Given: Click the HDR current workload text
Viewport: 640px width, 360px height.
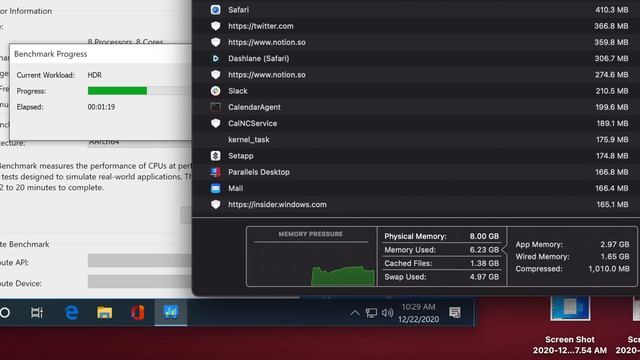Looking at the screenshot, I should [95, 75].
